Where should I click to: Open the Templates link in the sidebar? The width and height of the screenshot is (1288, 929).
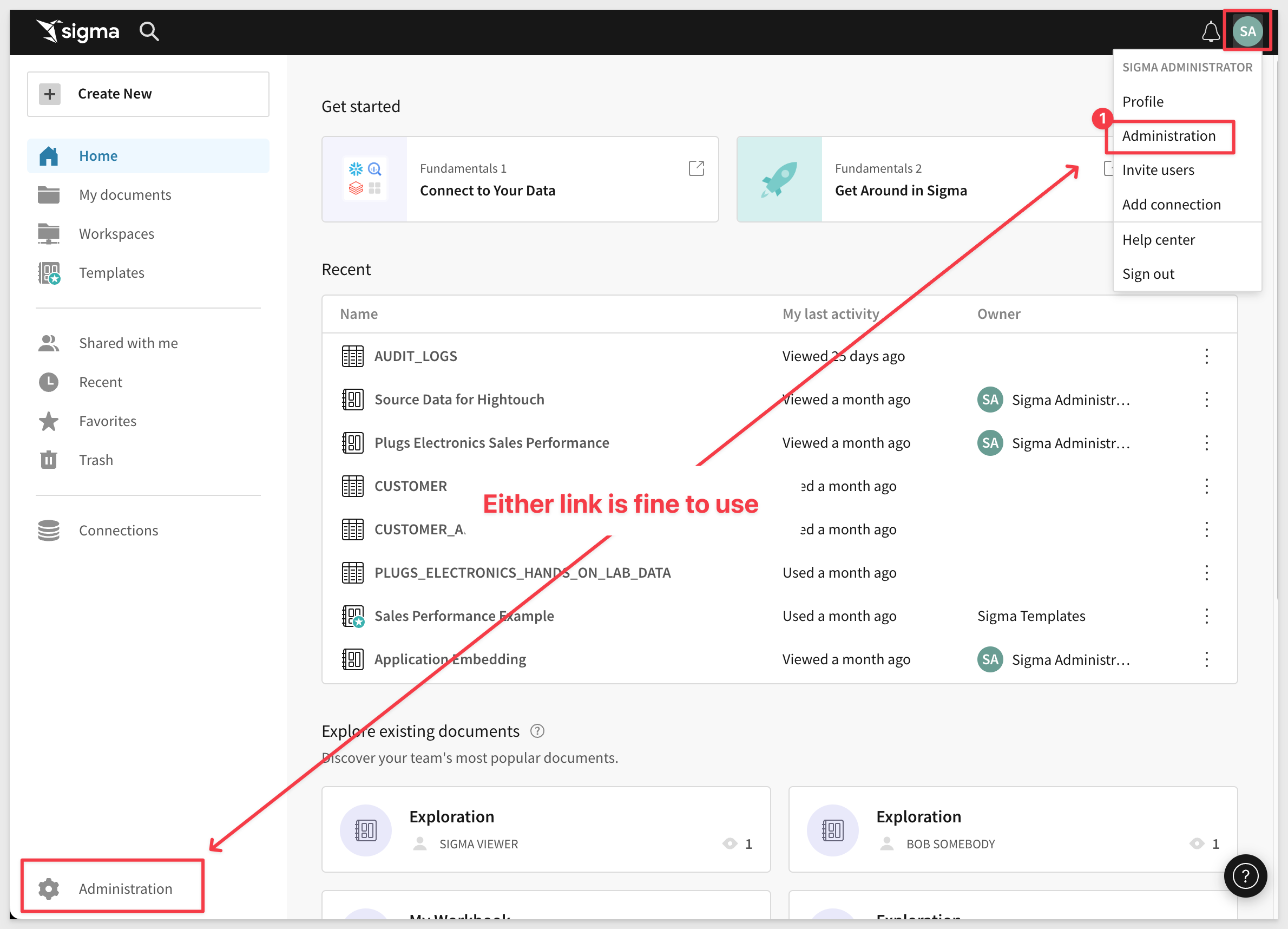tap(148, 273)
